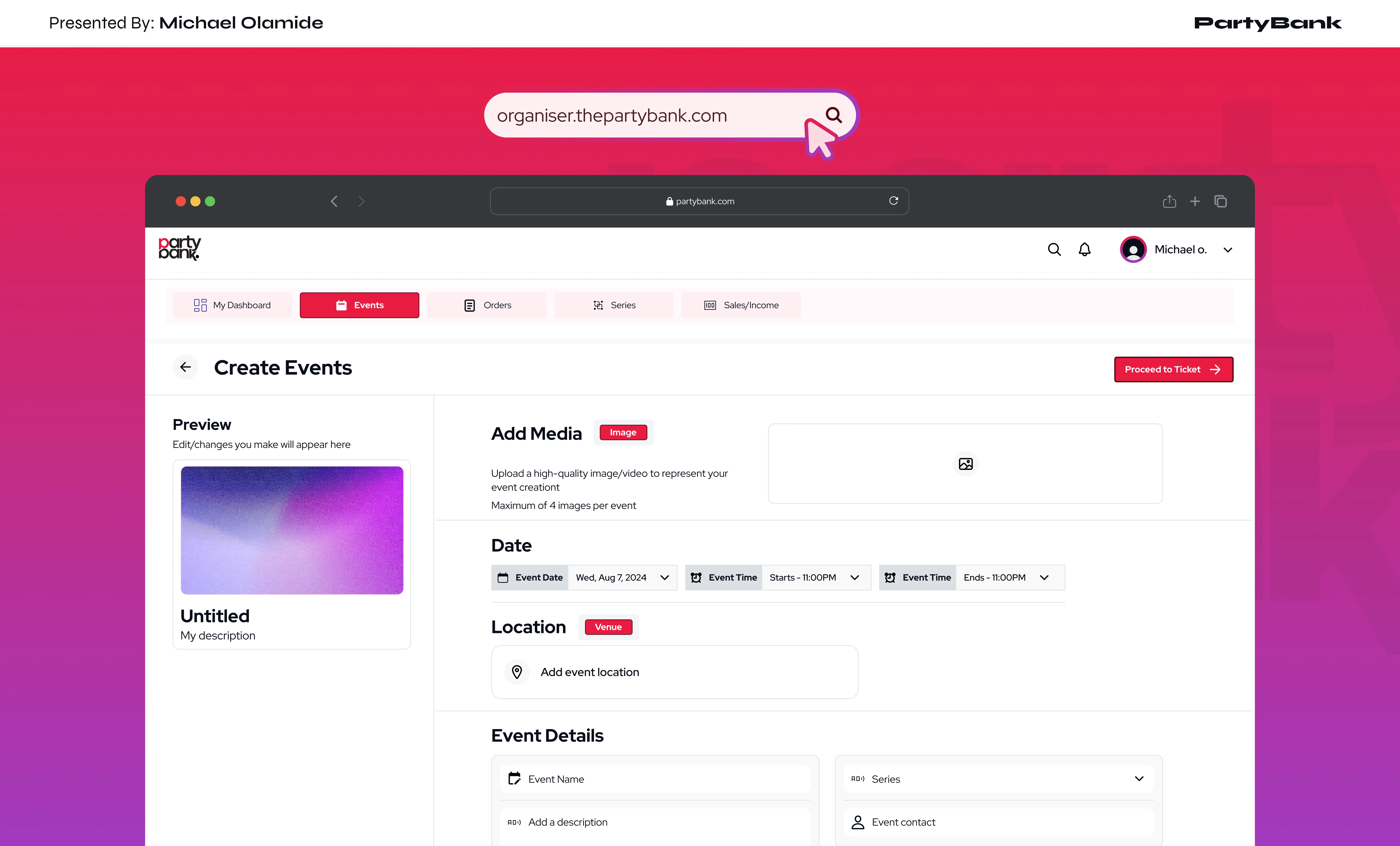The height and width of the screenshot is (846, 1400).
Task: Click the search magnifier in organiser.thepartybank.com bar
Action: point(833,115)
